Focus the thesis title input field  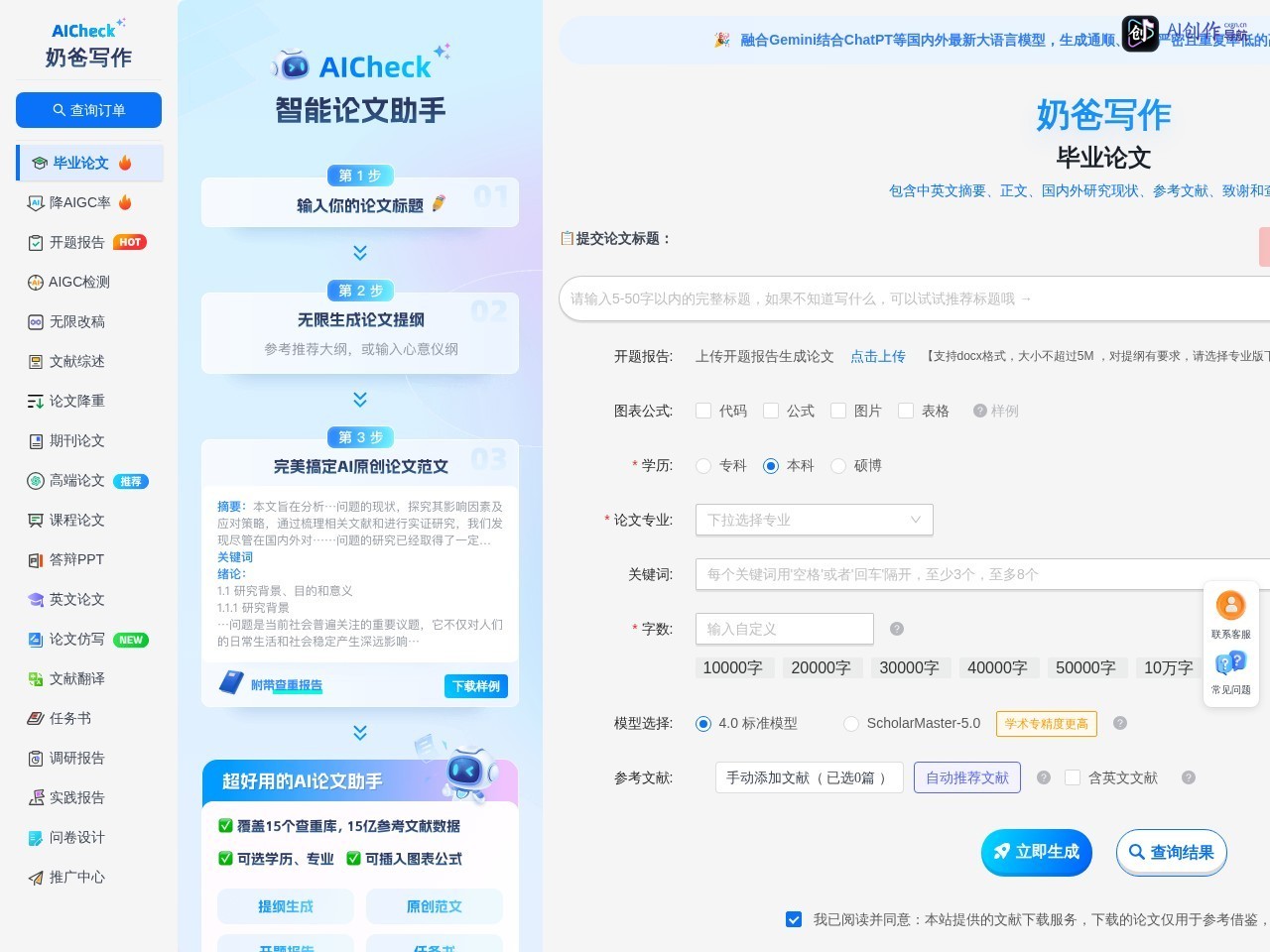915,298
